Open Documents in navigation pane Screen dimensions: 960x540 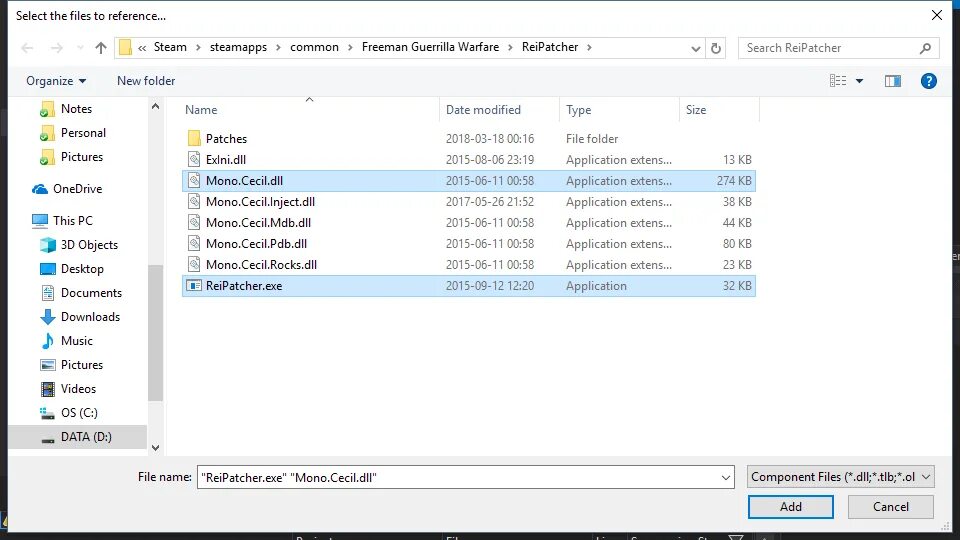(91, 293)
